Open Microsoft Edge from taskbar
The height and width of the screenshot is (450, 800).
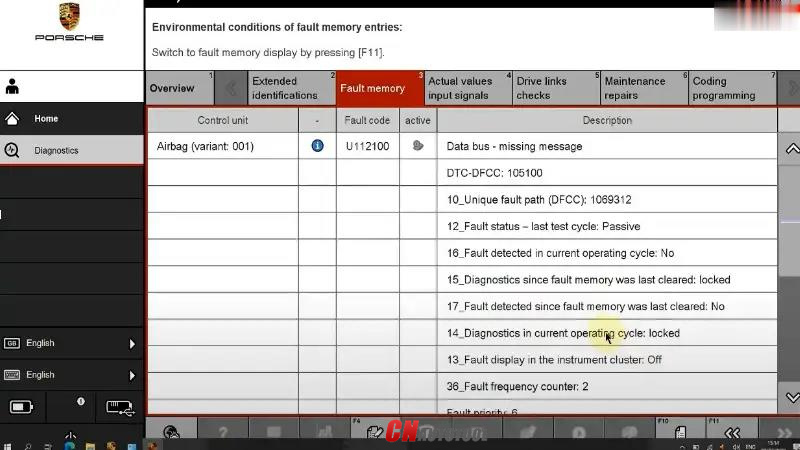[x=70, y=446]
